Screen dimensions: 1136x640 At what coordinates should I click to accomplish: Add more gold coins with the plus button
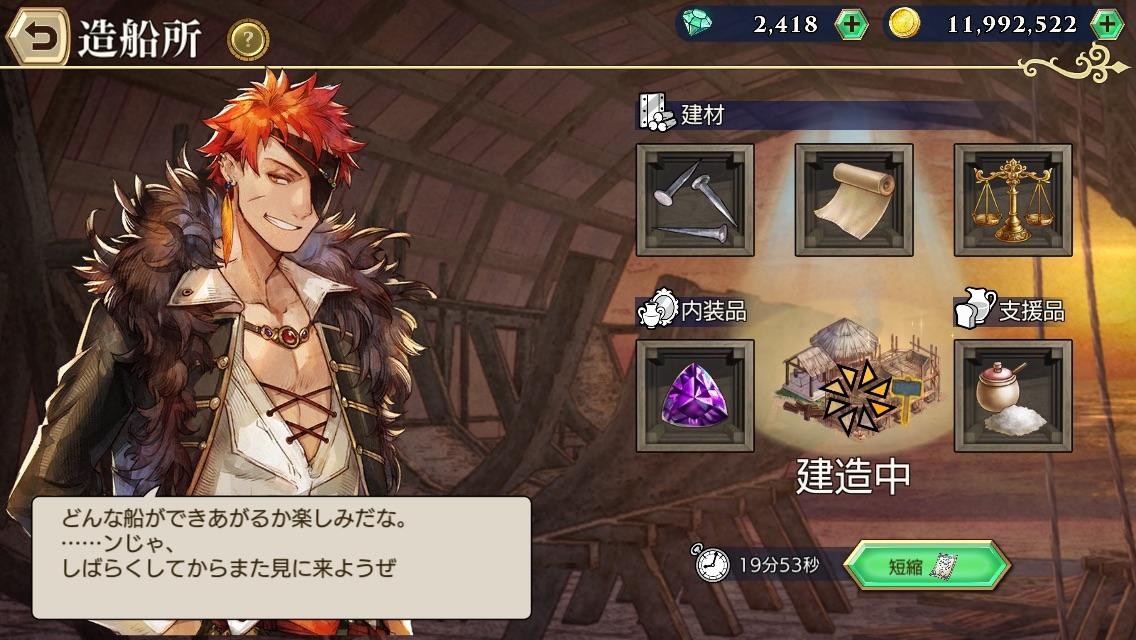[x=1107, y=25]
